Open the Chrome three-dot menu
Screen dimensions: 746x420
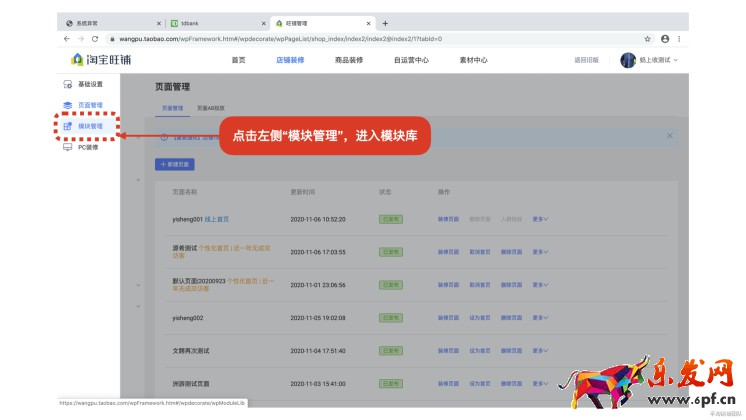tap(680, 38)
